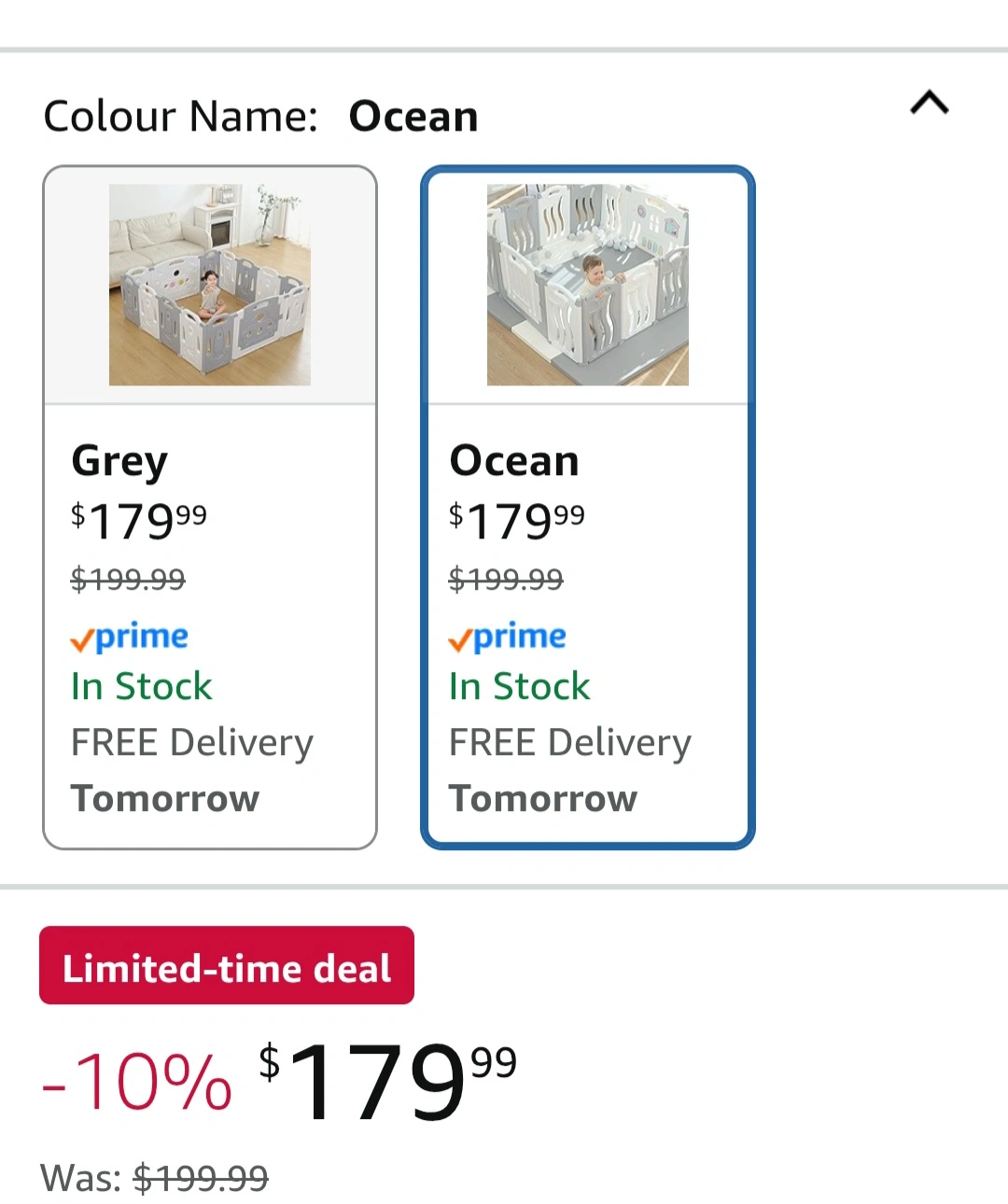Tap In Stock text under Ocean
Screen dimensions: 1008x1204
520,687
